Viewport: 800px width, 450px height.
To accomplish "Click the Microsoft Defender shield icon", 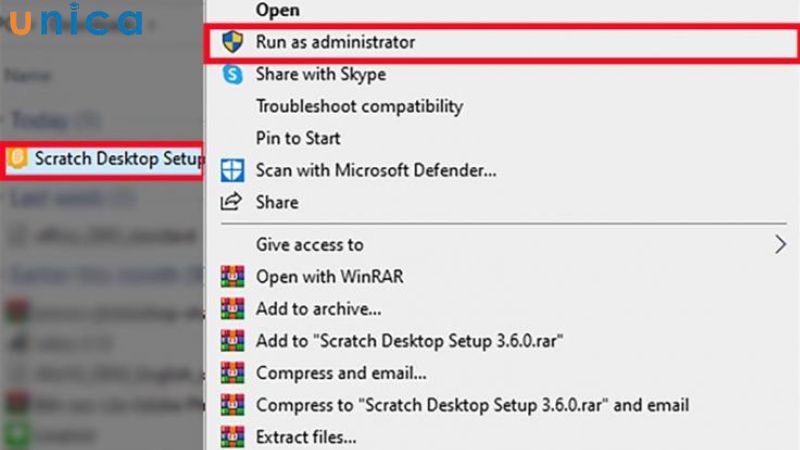I will click(x=233, y=170).
